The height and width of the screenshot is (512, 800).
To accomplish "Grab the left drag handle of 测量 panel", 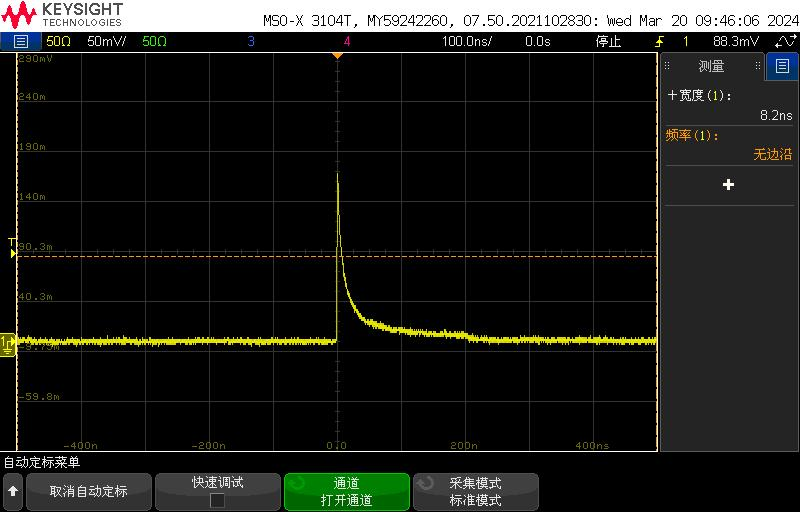I will pos(667,66).
